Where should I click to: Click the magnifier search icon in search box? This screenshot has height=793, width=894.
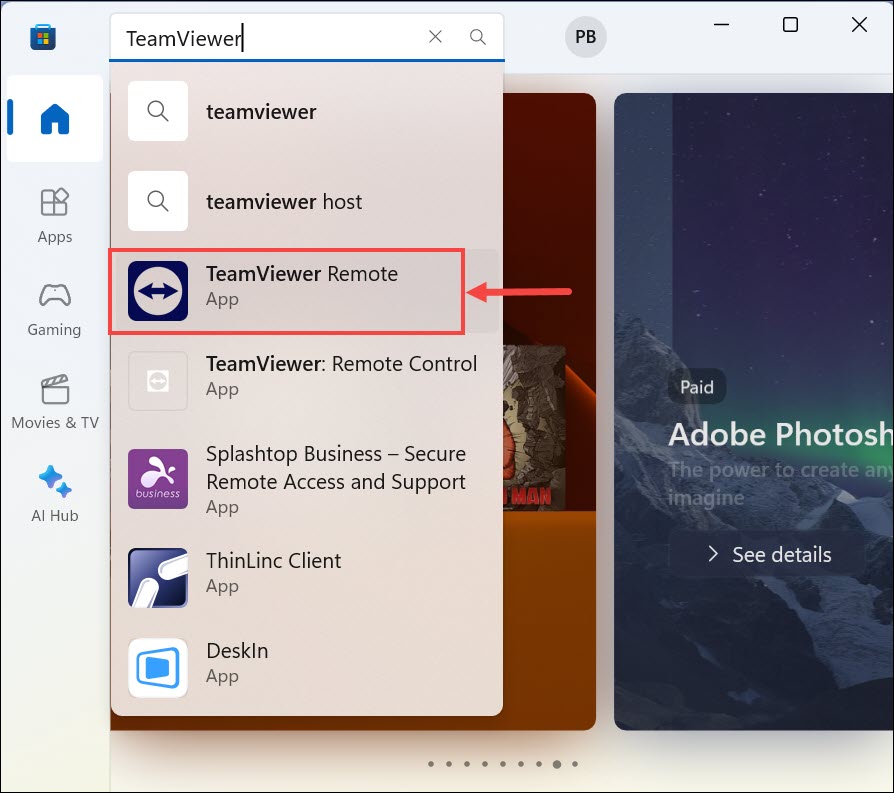(x=478, y=37)
